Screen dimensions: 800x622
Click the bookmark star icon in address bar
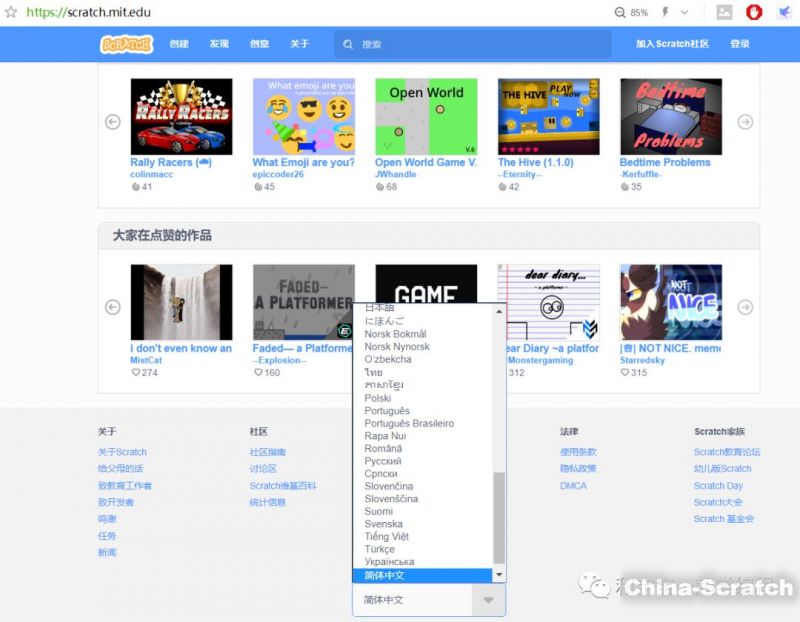[11, 12]
